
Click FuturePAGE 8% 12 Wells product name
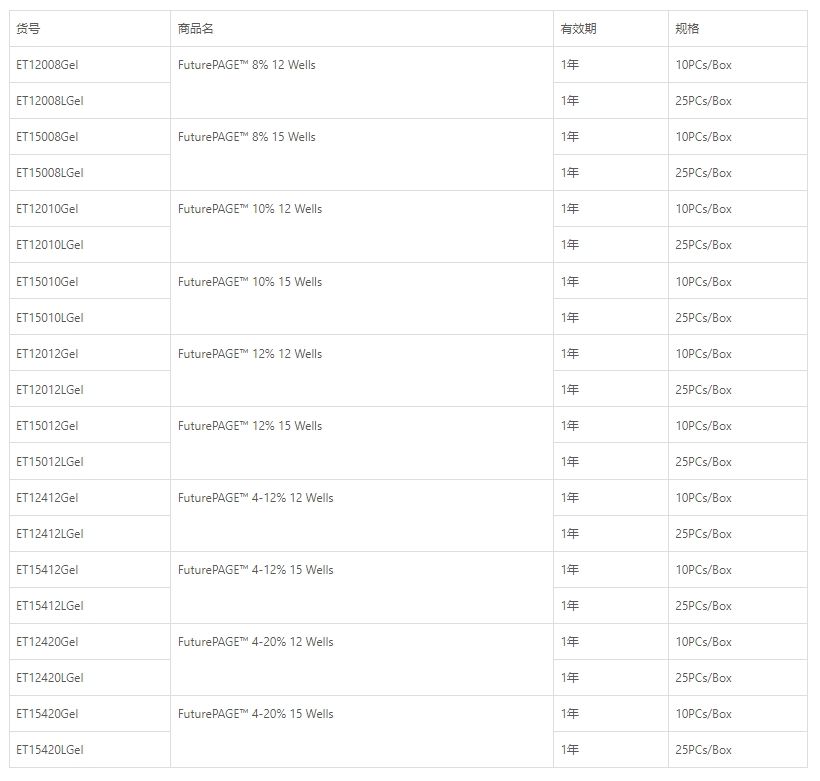coord(247,65)
